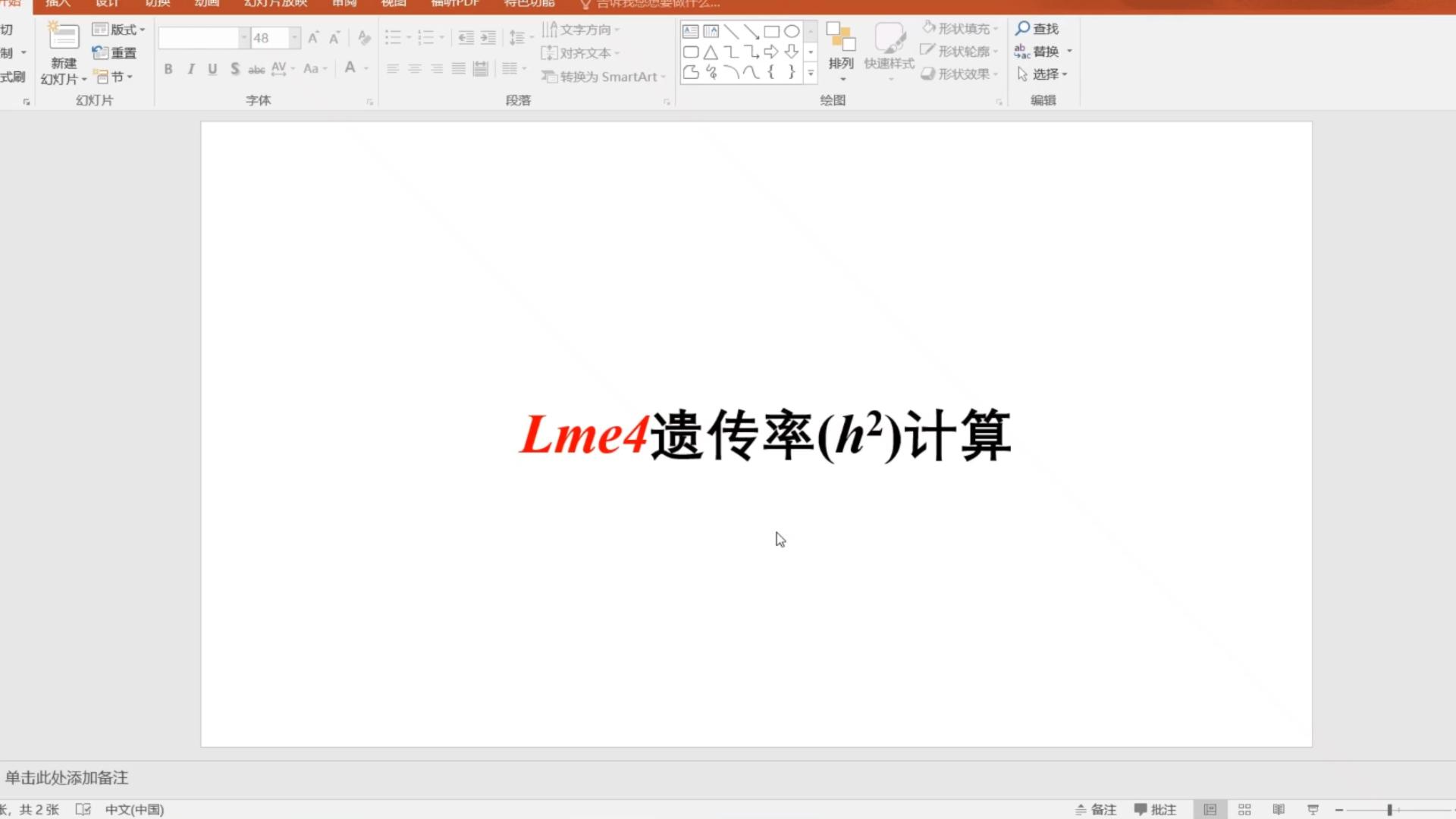This screenshot has height=819, width=1456.
Task: Open 形状填充 shape fill options
Action: (x=960, y=28)
